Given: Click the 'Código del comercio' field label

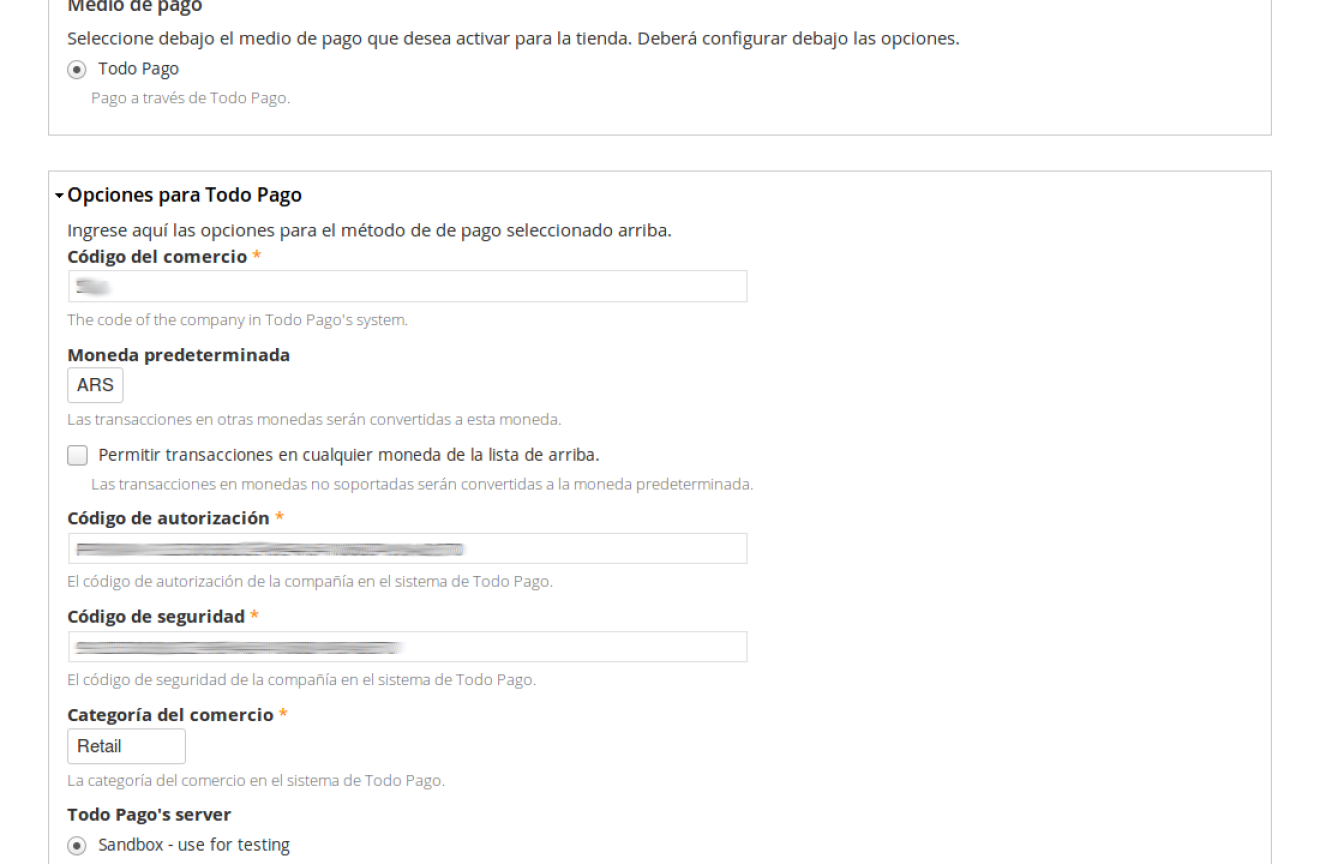Looking at the screenshot, I should (157, 257).
